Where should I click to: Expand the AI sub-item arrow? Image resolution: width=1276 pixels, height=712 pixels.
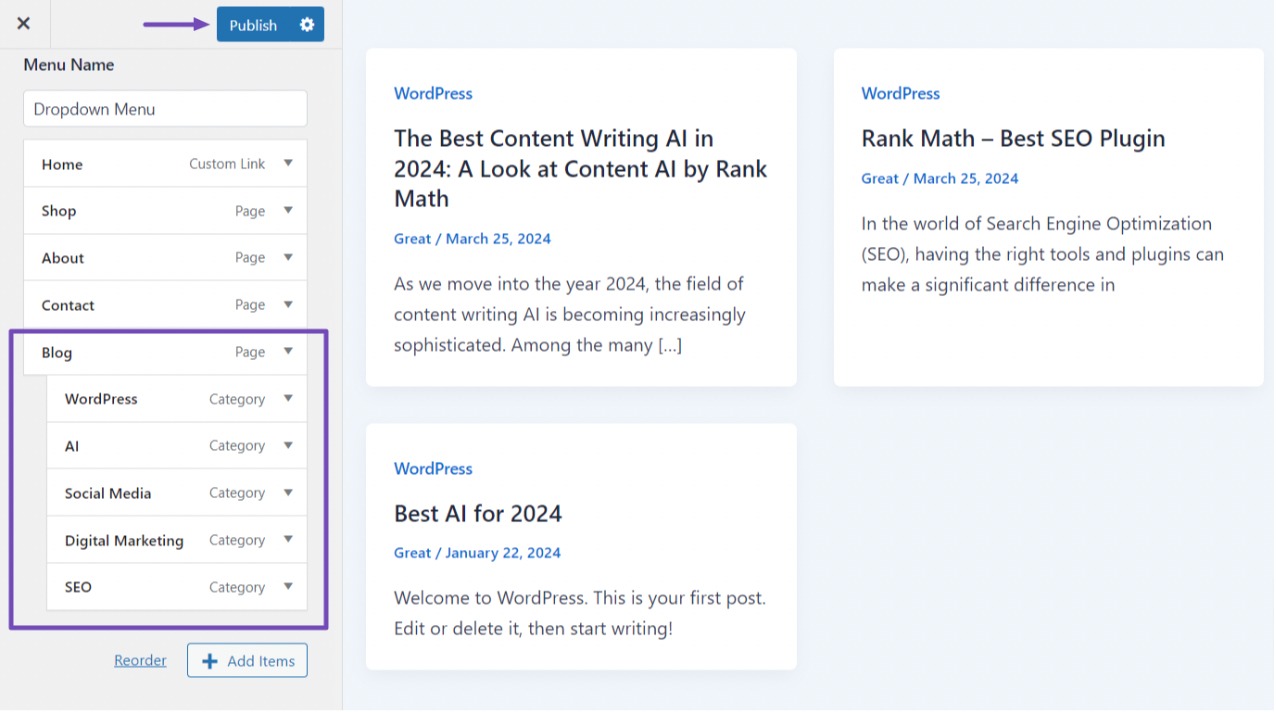click(288, 445)
